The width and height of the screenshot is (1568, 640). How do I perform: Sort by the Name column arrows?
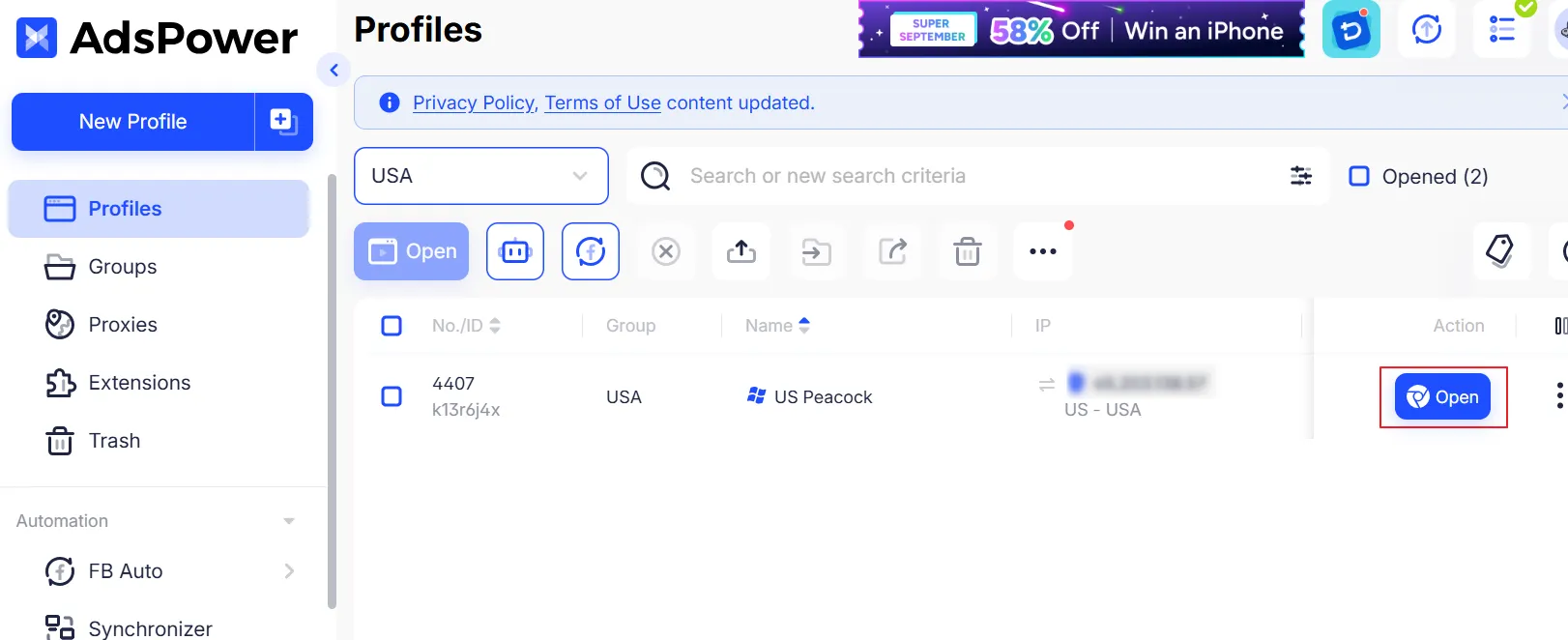coord(804,326)
